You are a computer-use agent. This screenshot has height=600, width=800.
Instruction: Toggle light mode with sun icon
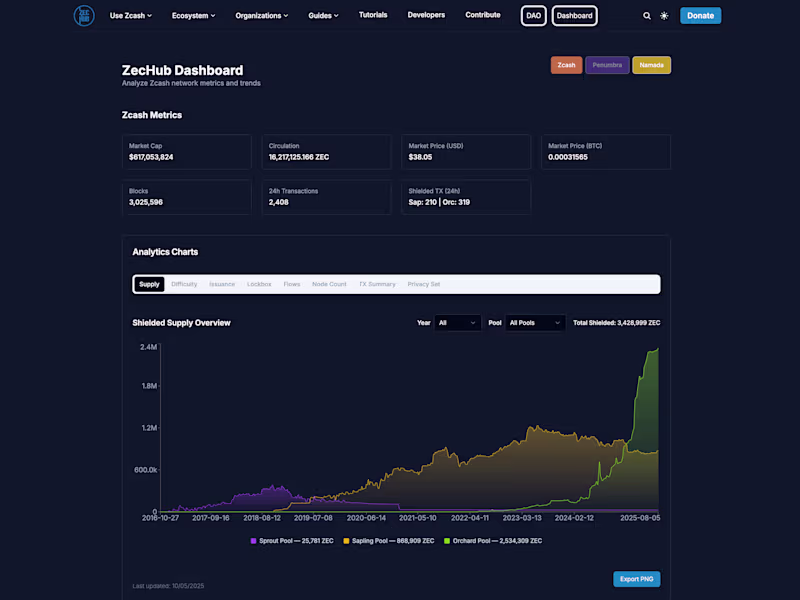click(x=664, y=16)
